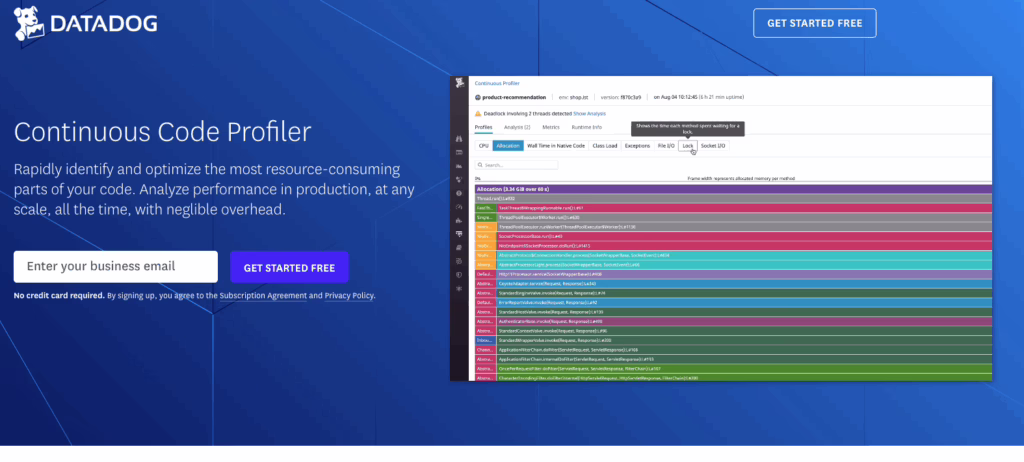Click the CoyoteAdapter.service flame graph frame
The width and height of the screenshot is (1024, 462).
(744, 284)
